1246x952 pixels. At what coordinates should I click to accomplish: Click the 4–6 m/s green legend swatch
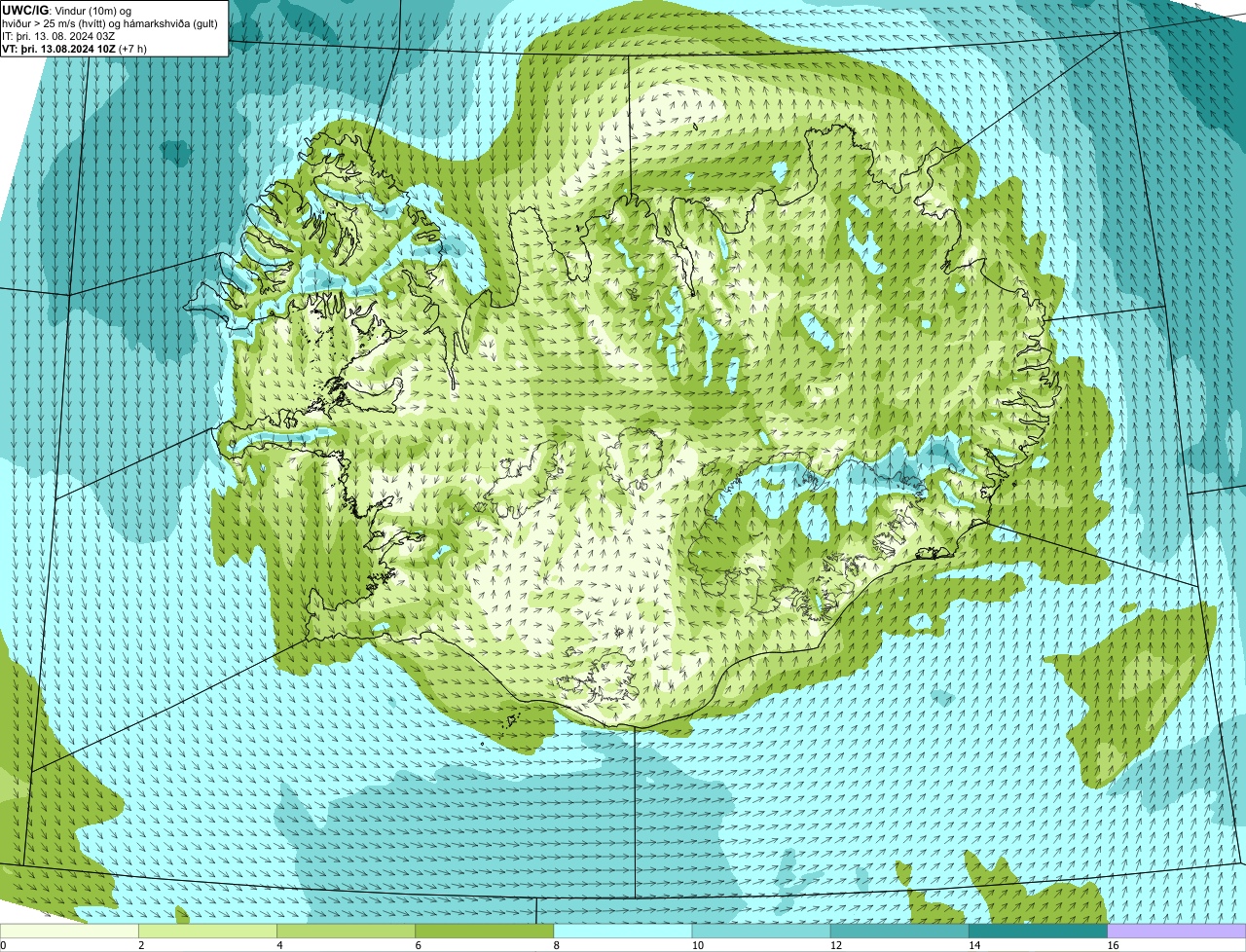pyautogui.click(x=346, y=931)
